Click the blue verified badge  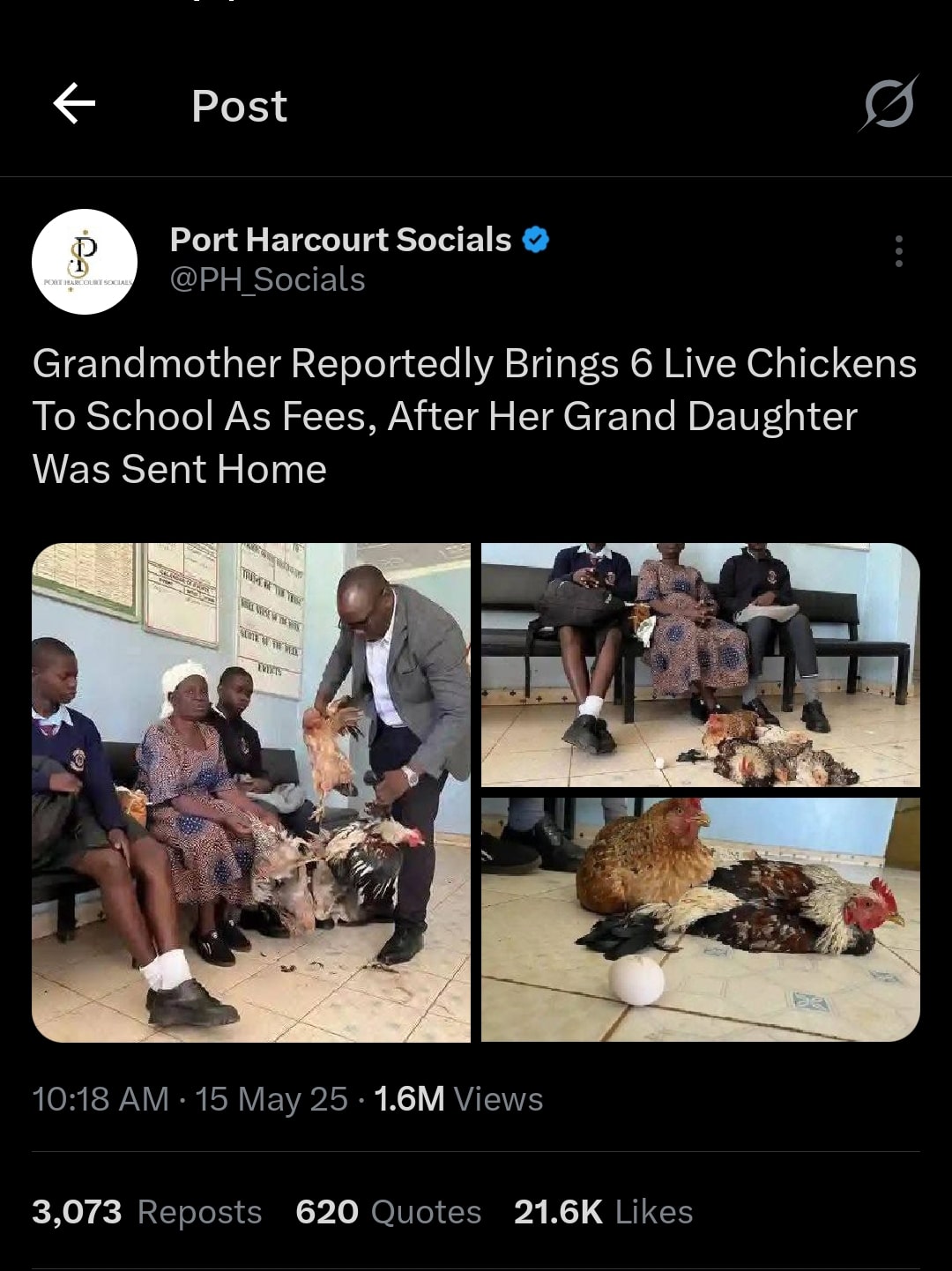click(536, 240)
